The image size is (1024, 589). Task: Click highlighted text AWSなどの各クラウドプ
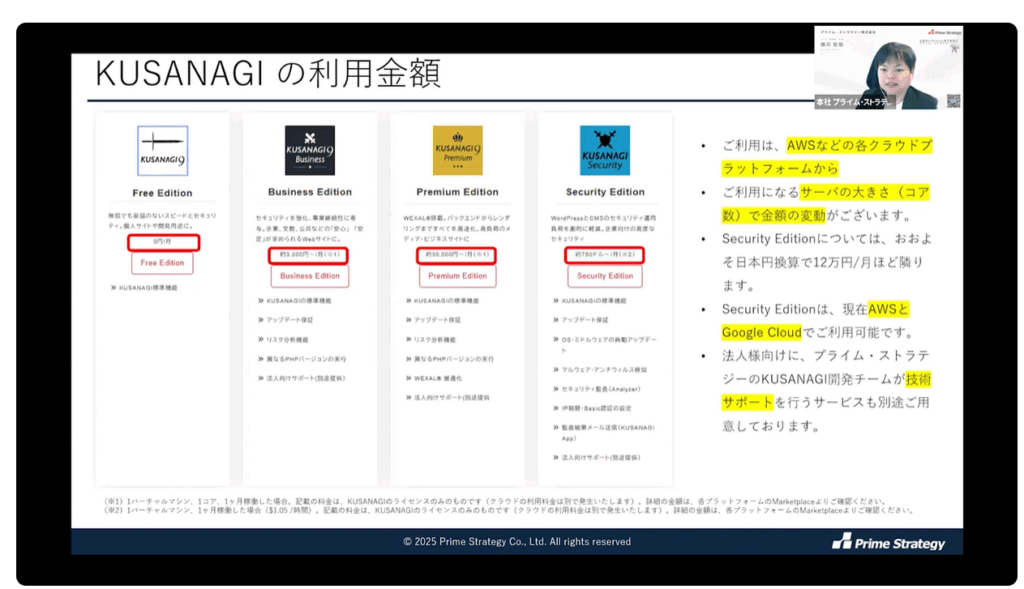(859, 146)
